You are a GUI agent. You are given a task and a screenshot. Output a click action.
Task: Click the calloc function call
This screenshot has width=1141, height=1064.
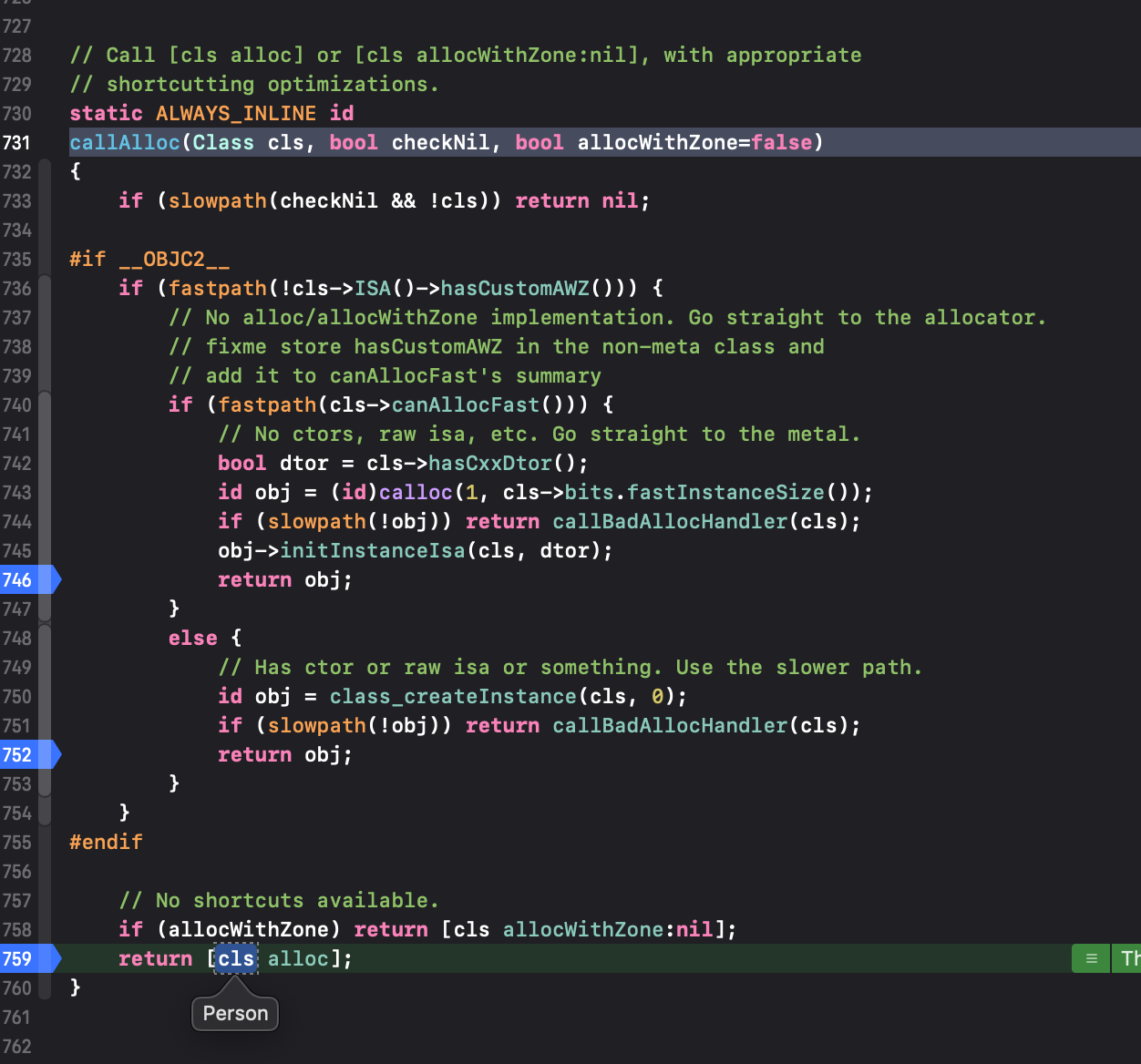point(416,492)
